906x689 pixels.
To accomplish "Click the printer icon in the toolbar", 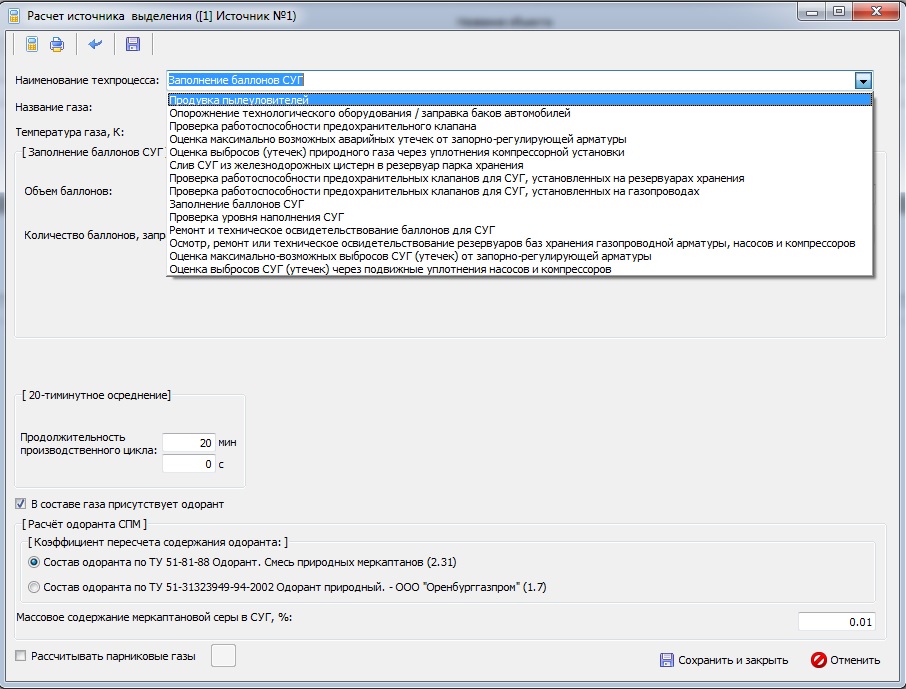I will [57, 44].
